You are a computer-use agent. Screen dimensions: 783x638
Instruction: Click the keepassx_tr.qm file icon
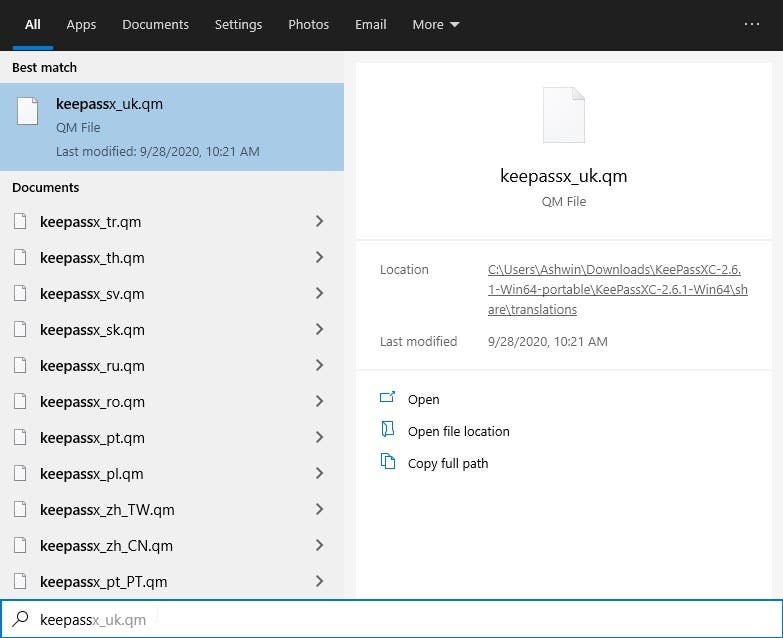[x=20, y=222]
